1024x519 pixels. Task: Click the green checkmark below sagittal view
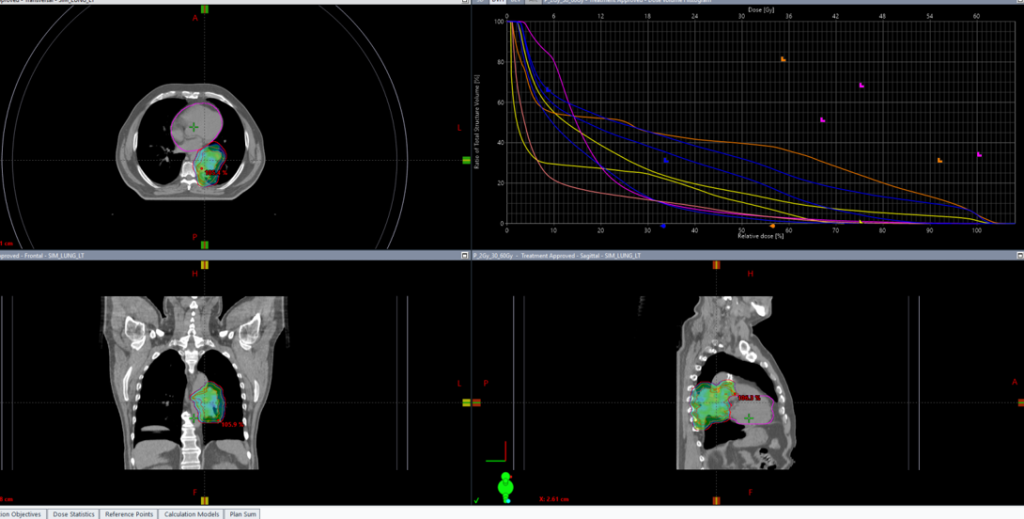coord(477,499)
